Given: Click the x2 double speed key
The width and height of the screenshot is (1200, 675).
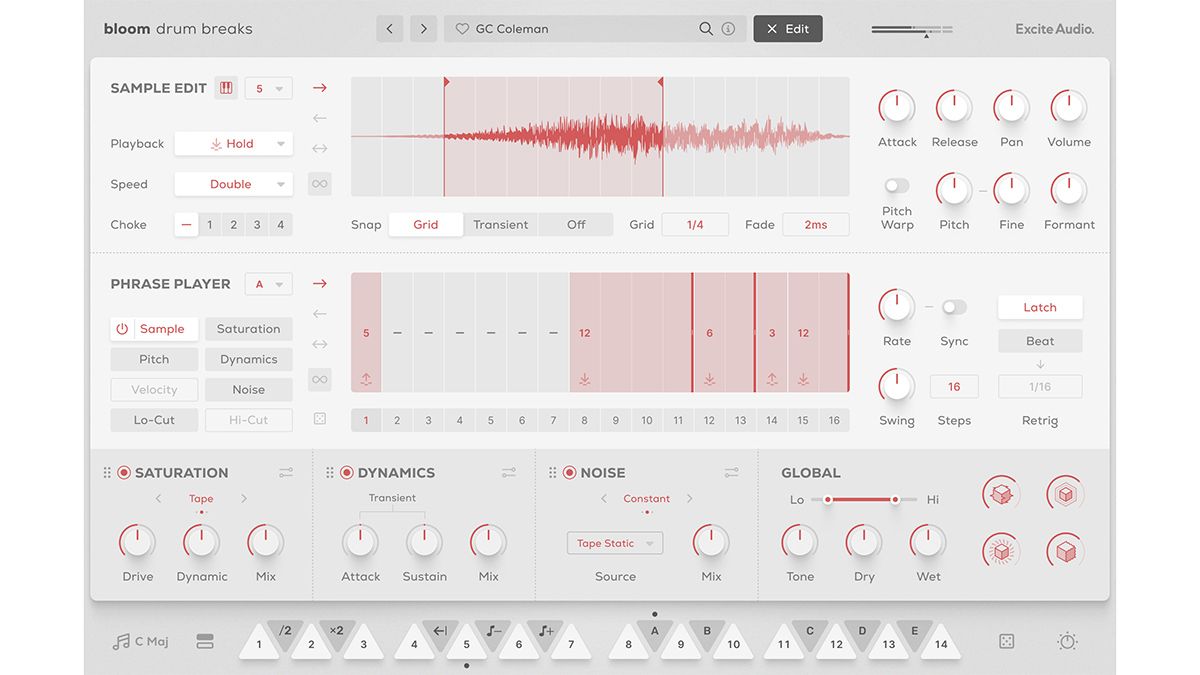Looking at the screenshot, I should pyautogui.click(x=337, y=632).
